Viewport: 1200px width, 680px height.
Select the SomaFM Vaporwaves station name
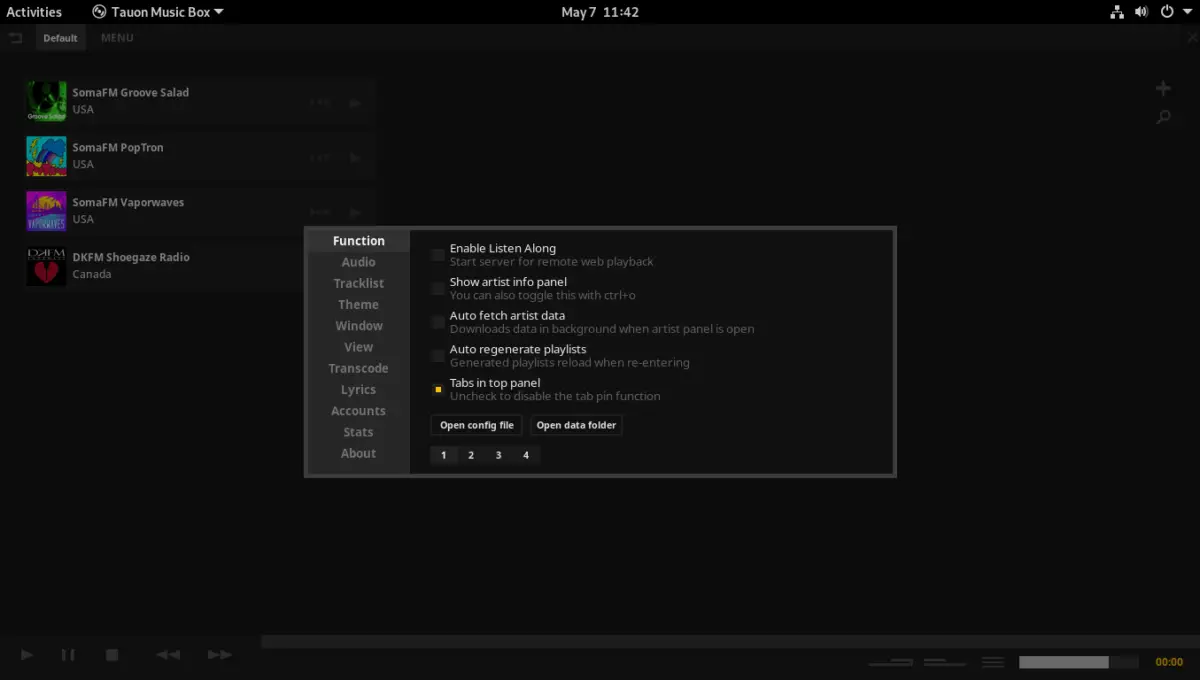128,202
